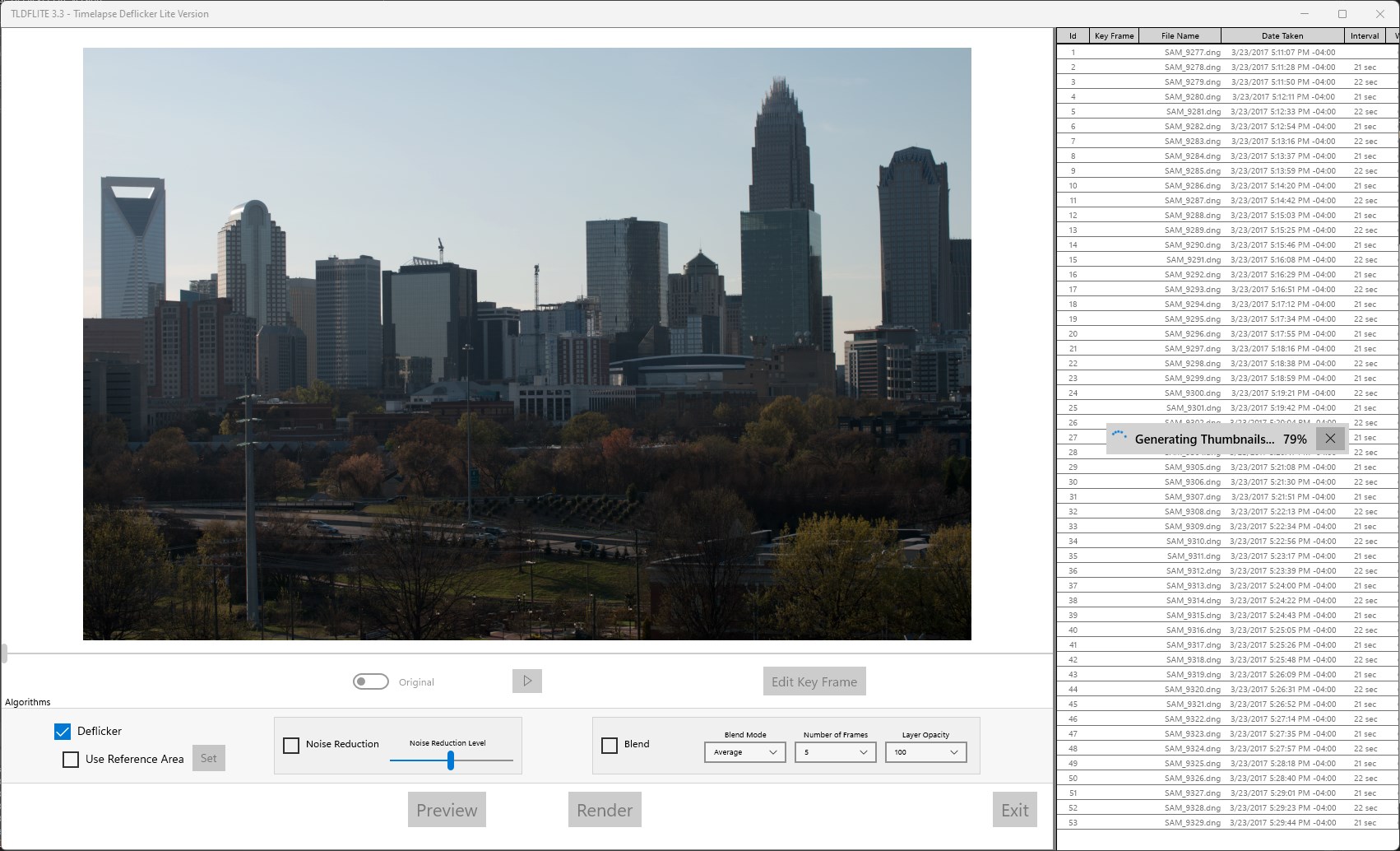
Task: Select the row for SAM_9295.dng
Action: (1227, 319)
